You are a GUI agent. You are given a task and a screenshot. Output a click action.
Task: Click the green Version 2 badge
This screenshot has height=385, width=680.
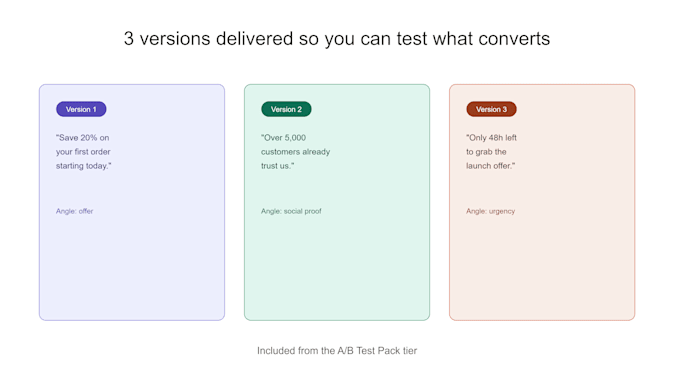(x=286, y=109)
